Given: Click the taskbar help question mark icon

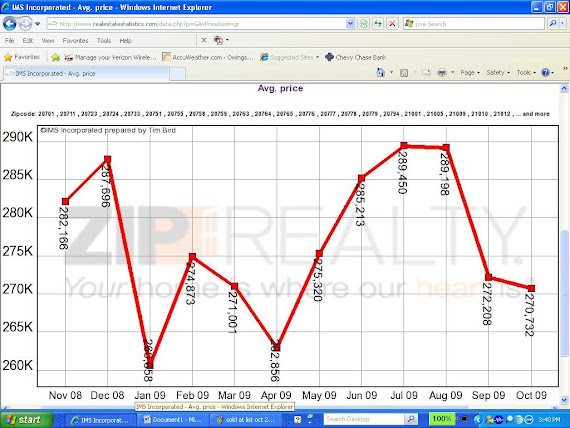Looking at the screenshot, I should point(297,420).
